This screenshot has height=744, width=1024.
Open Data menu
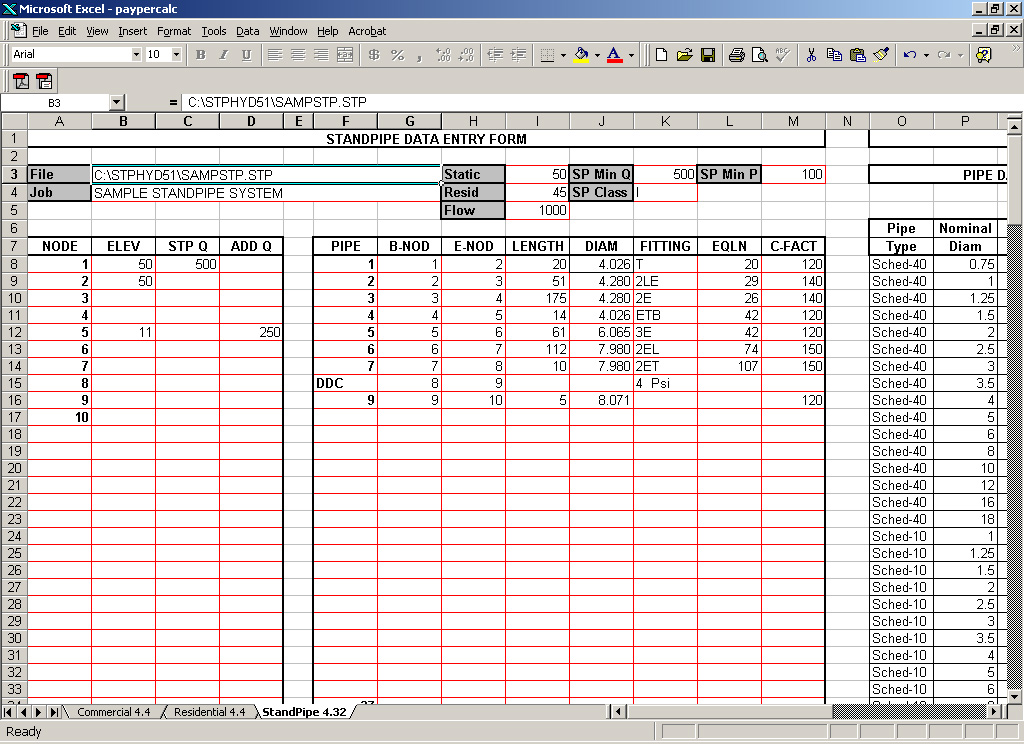click(248, 31)
